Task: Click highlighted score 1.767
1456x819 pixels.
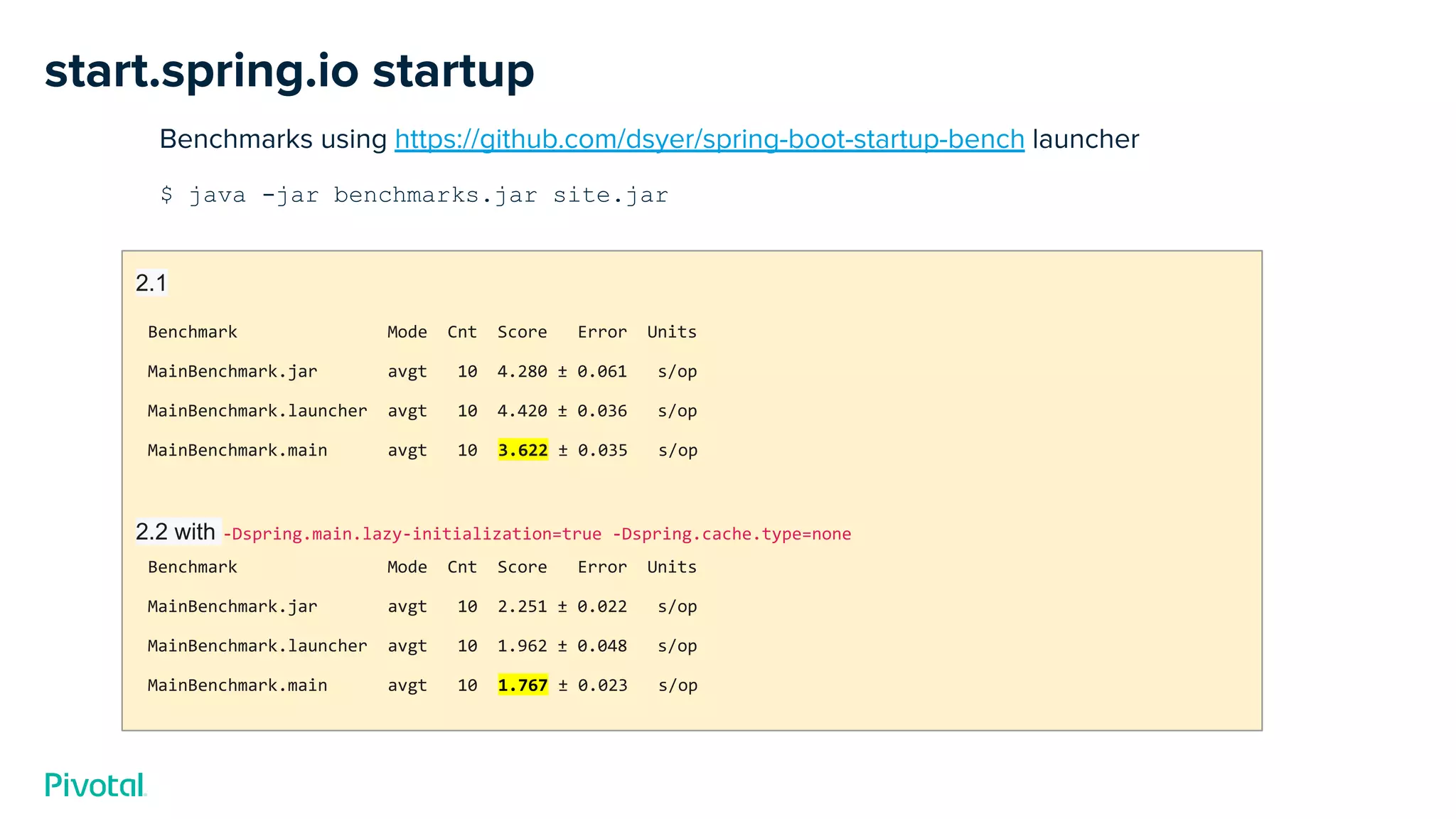Action: tap(523, 685)
